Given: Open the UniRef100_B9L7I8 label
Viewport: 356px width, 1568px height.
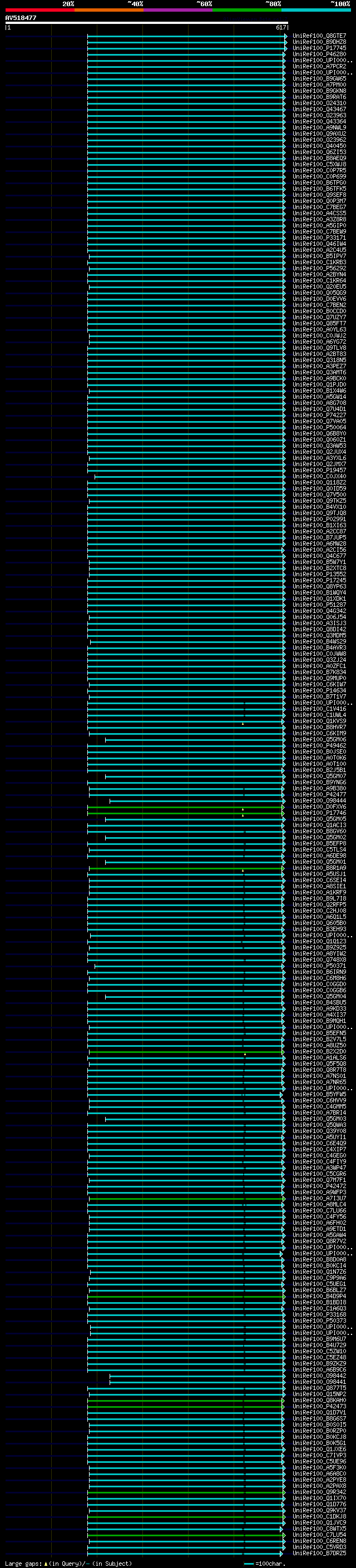Looking at the screenshot, I should 319,898.
